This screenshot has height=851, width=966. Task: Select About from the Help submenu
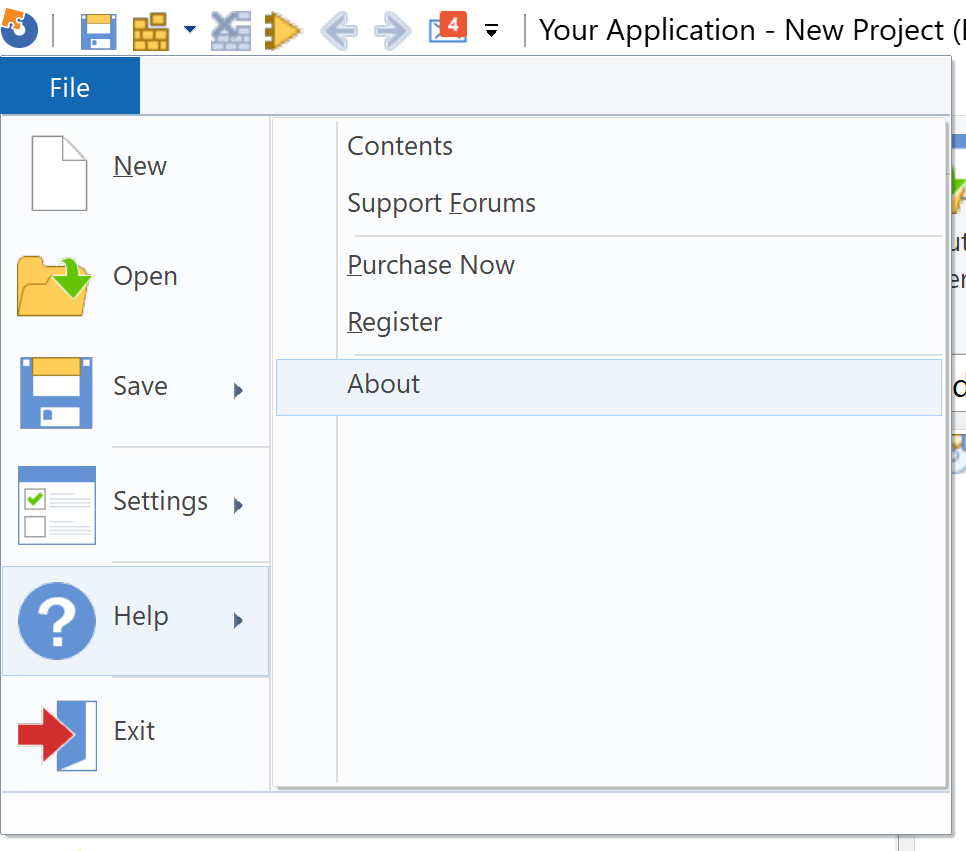pyautogui.click(x=383, y=383)
